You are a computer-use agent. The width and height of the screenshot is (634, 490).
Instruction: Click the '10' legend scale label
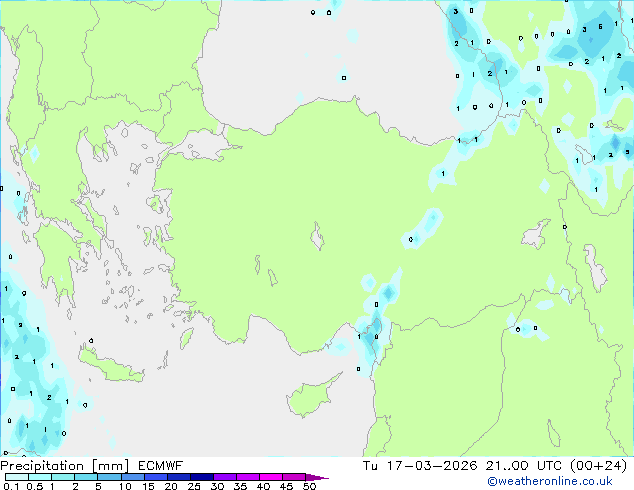125,486
